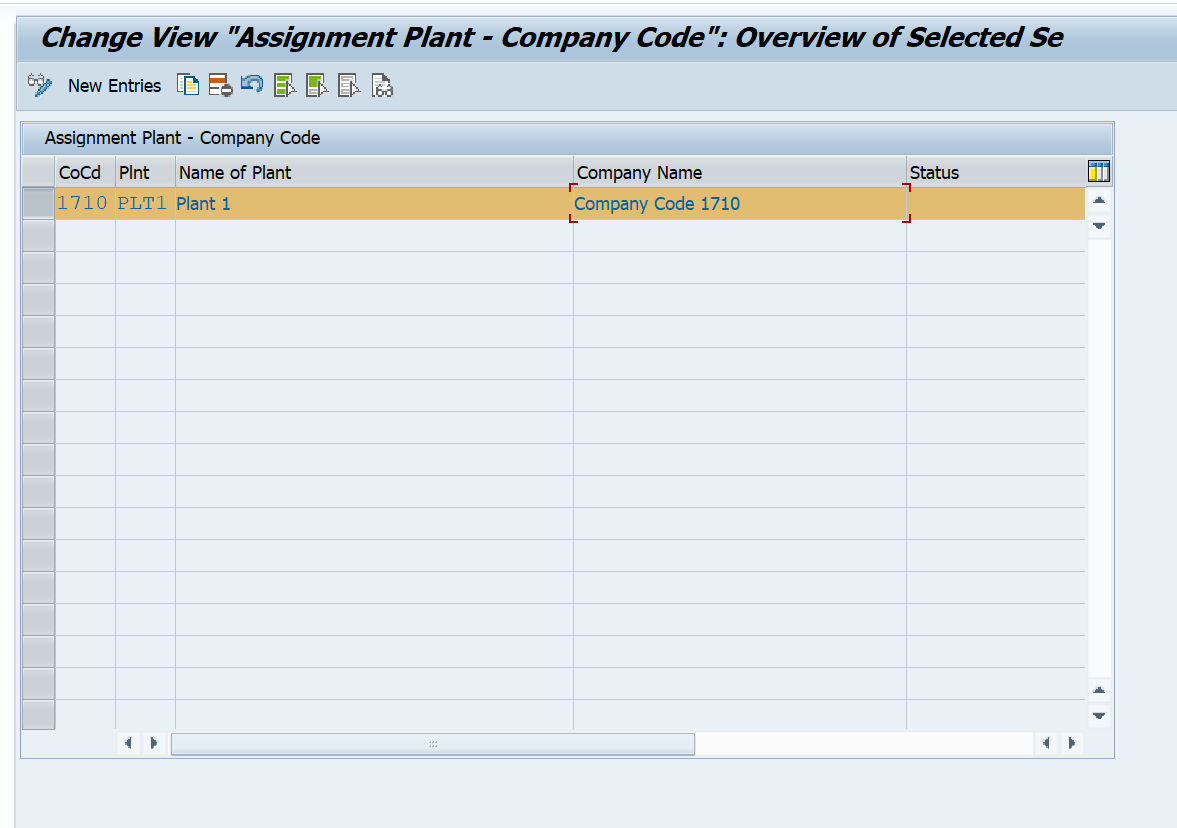Open the table column configuration icon
The image size is (1177, 828).
1098,172
